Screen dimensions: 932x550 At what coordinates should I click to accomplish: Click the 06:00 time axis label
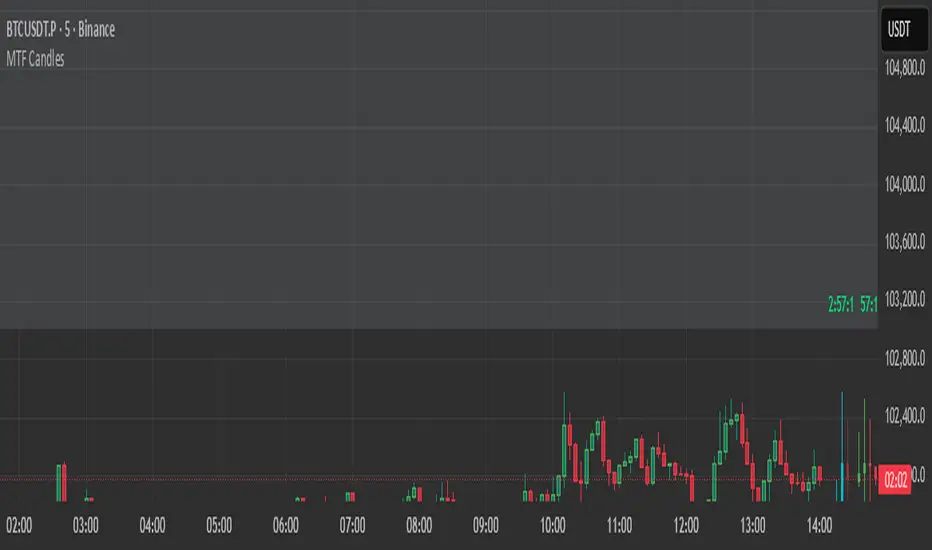coord(286,526)
